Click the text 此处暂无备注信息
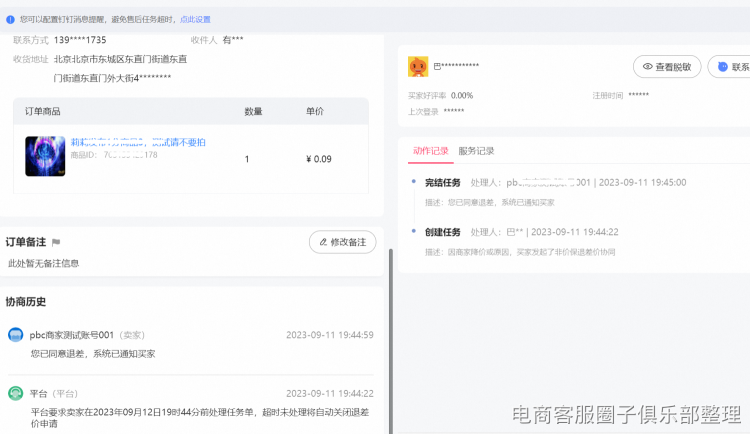 click(44, 263)
